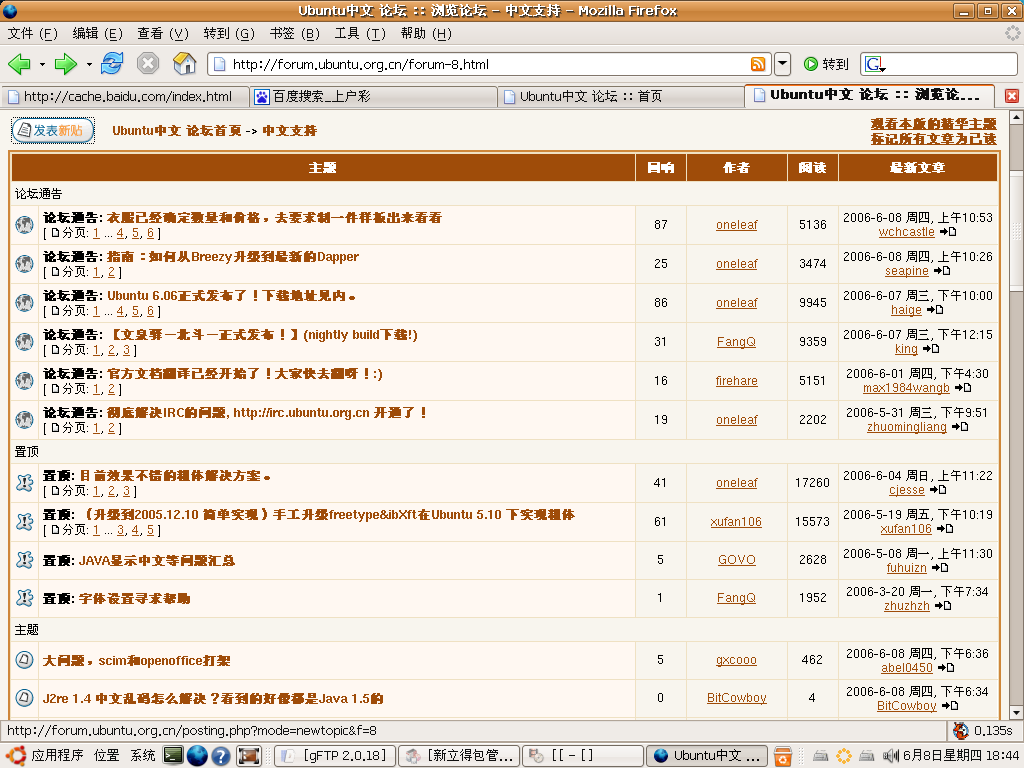1024x768 pixels.
Task: Click topic icon of scim和openoffice打架 thread
Action: tap(24, 660)
